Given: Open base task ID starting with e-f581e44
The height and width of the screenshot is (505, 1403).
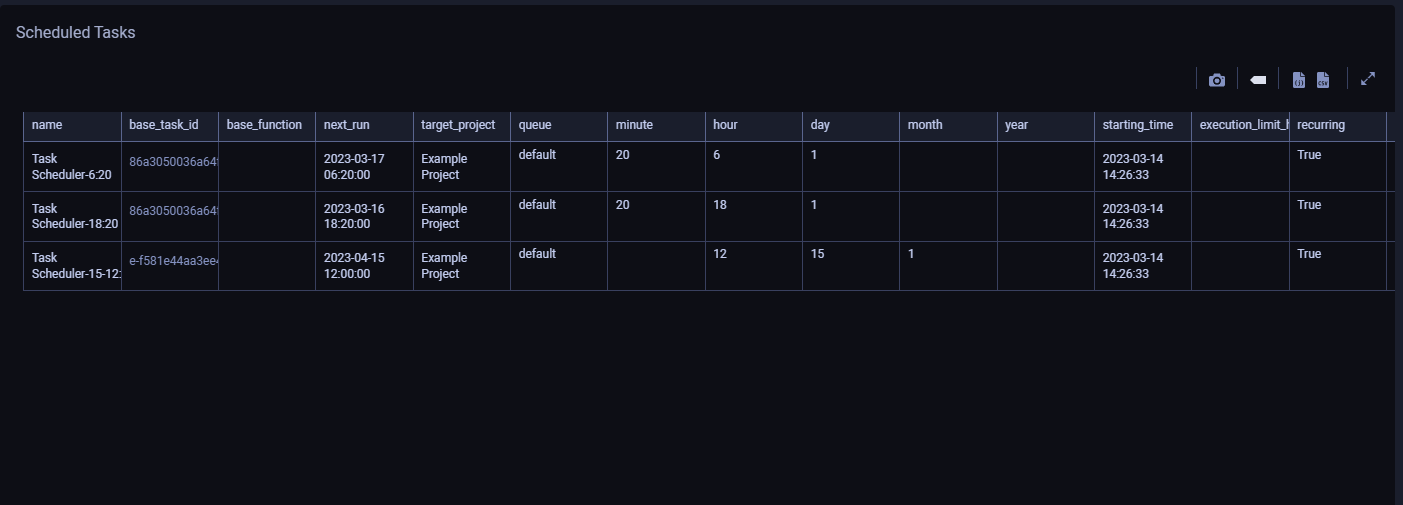Looking at the screenshot, I should 173,260.
